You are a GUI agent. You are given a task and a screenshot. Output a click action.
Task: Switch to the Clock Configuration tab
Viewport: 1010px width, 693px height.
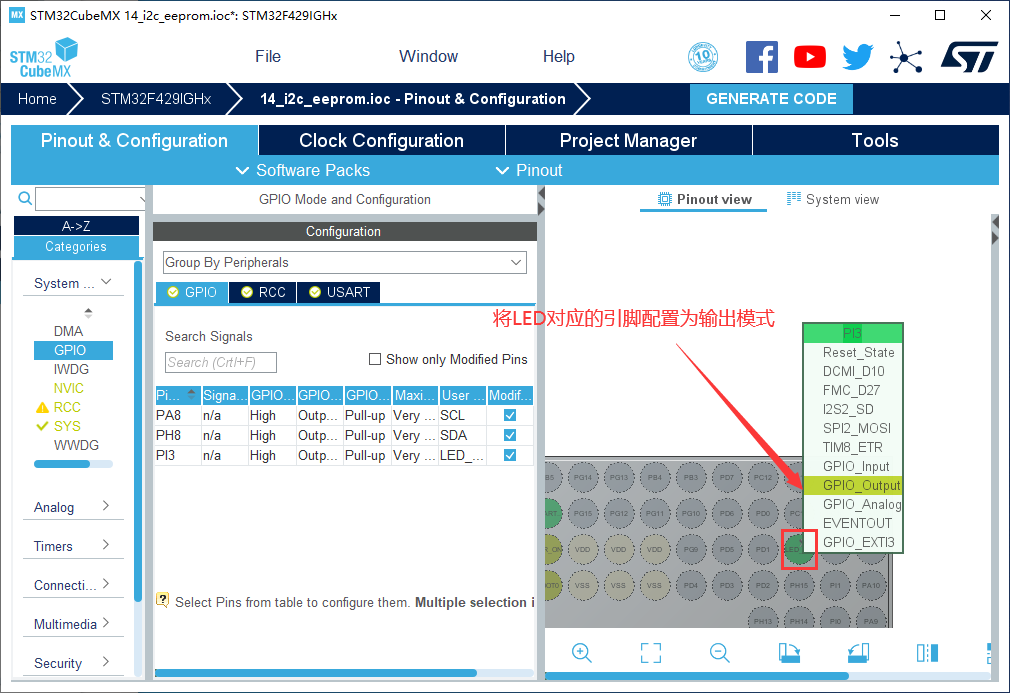pos(381,140)
